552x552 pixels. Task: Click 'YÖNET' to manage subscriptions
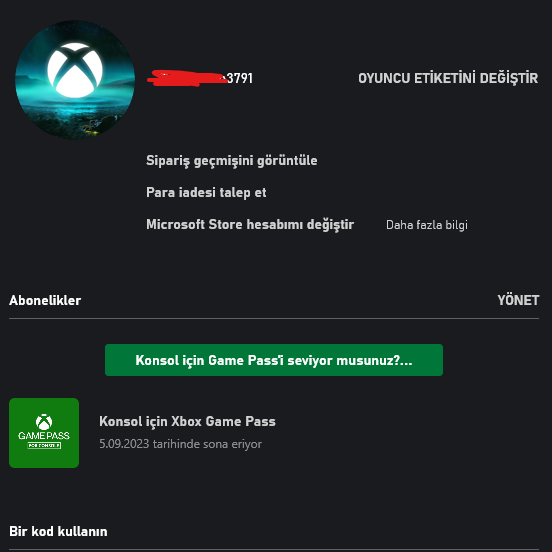pyautogui.click(x=518, y=300)
